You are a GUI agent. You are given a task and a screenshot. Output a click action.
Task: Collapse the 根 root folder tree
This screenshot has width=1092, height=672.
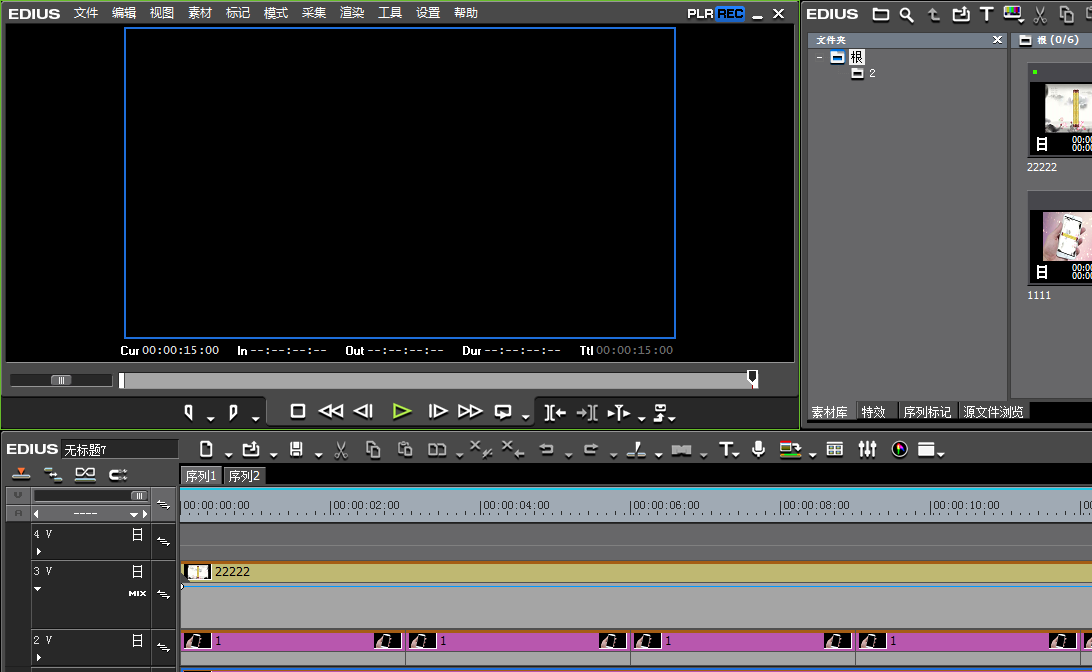coord(819,57)
